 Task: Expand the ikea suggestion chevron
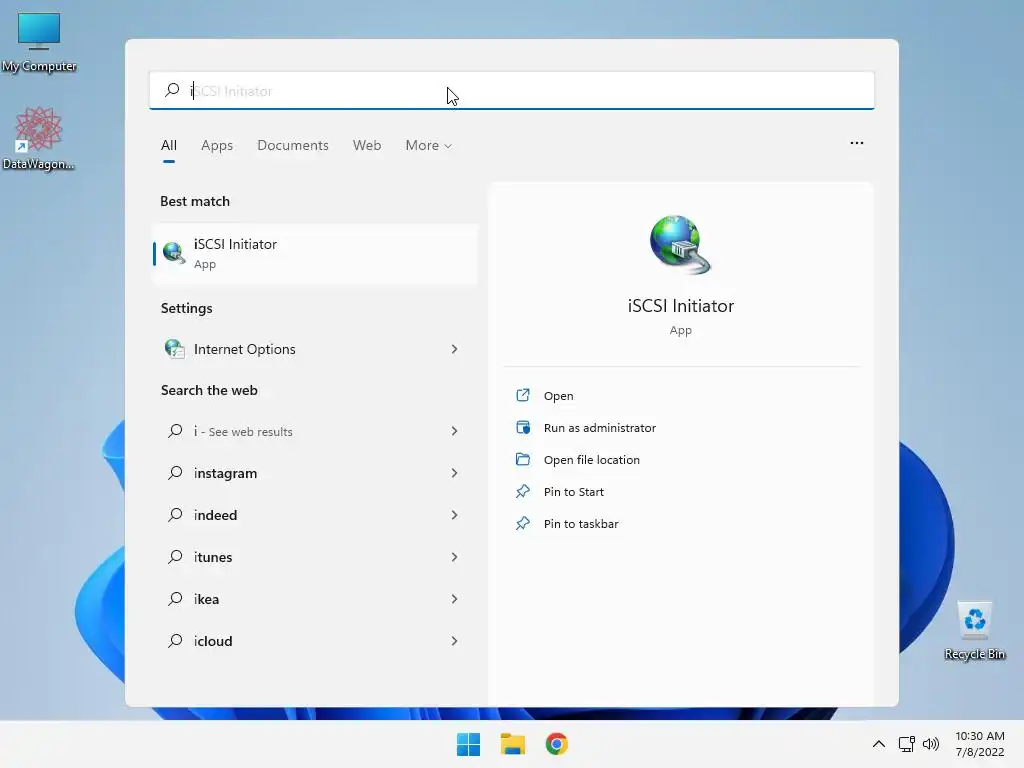click(455, 598)
